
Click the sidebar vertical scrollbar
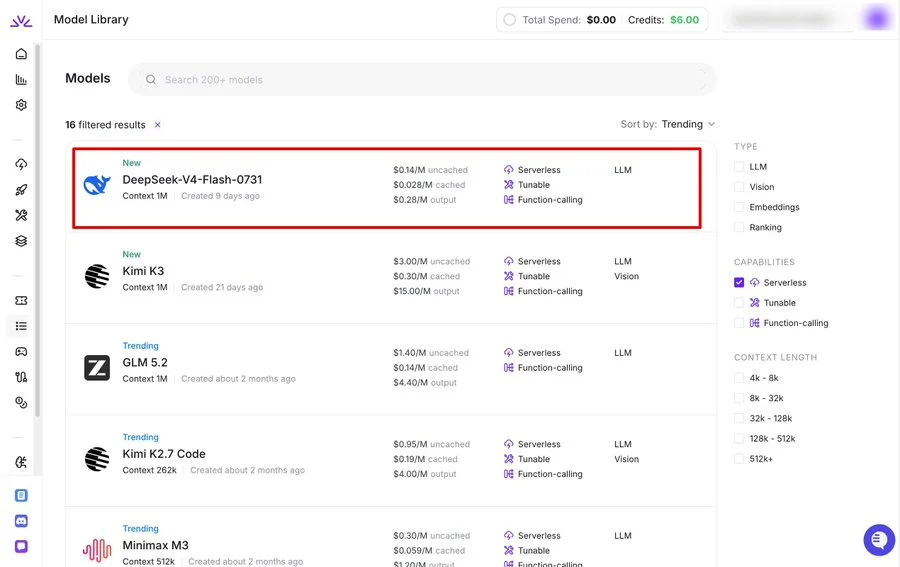click(x=38, y=230)
